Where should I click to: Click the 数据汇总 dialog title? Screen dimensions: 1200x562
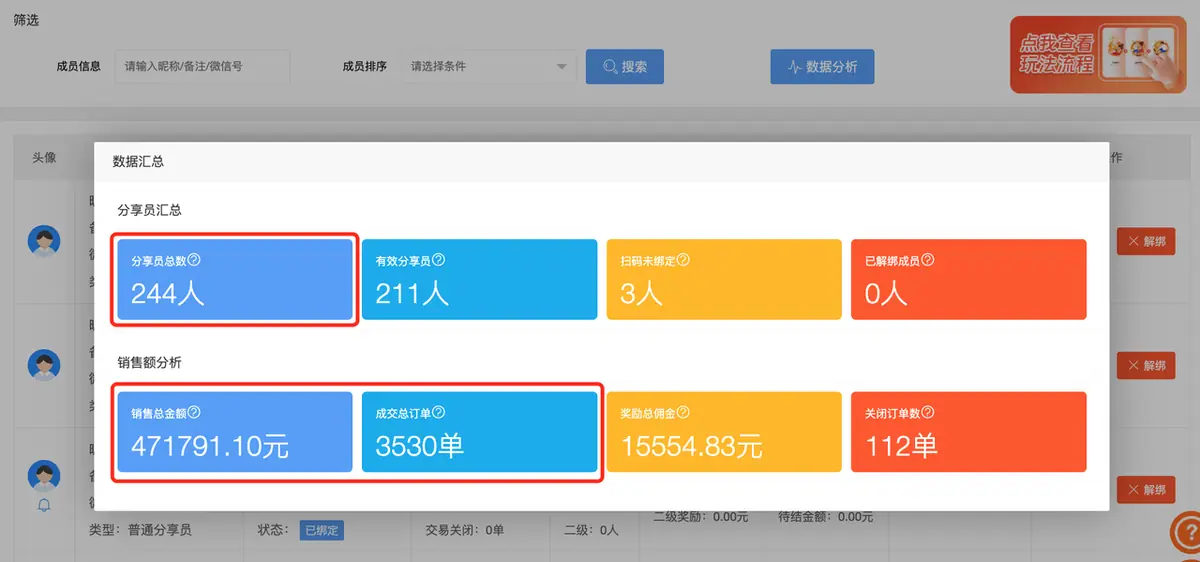point(138,161)
